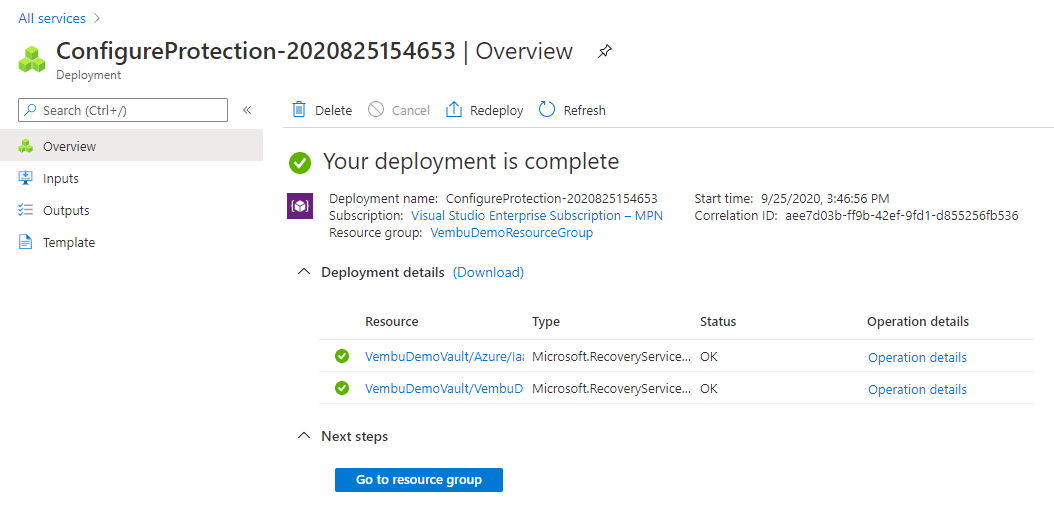The width and height of the screenshot is (1054, 511).
Task: Click the Start time value 9/25/2020, 3:46:56 PM
Action: pyautogui.click(x=825, y=198)
